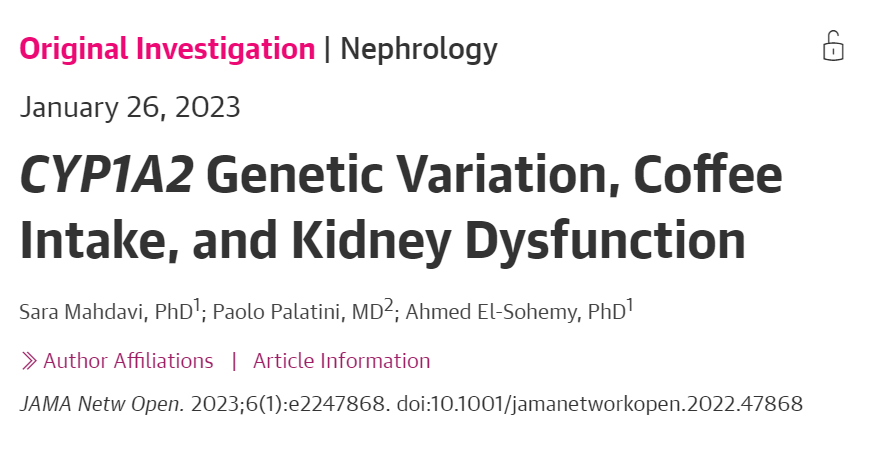Click the publication date January 26, 2023

point(130,107)
